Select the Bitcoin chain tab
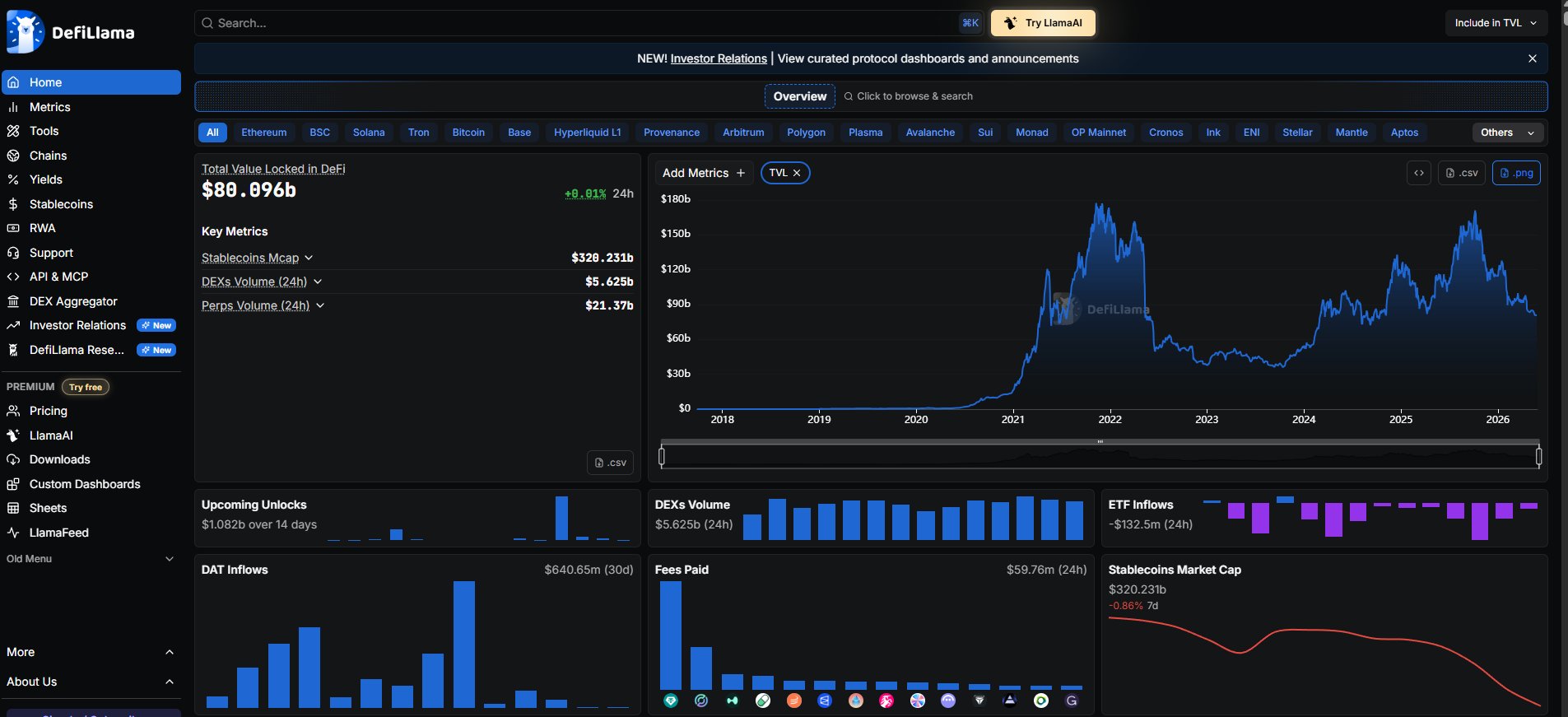Viewport: 1568px width, 717px height. click(x=468, y=133)
